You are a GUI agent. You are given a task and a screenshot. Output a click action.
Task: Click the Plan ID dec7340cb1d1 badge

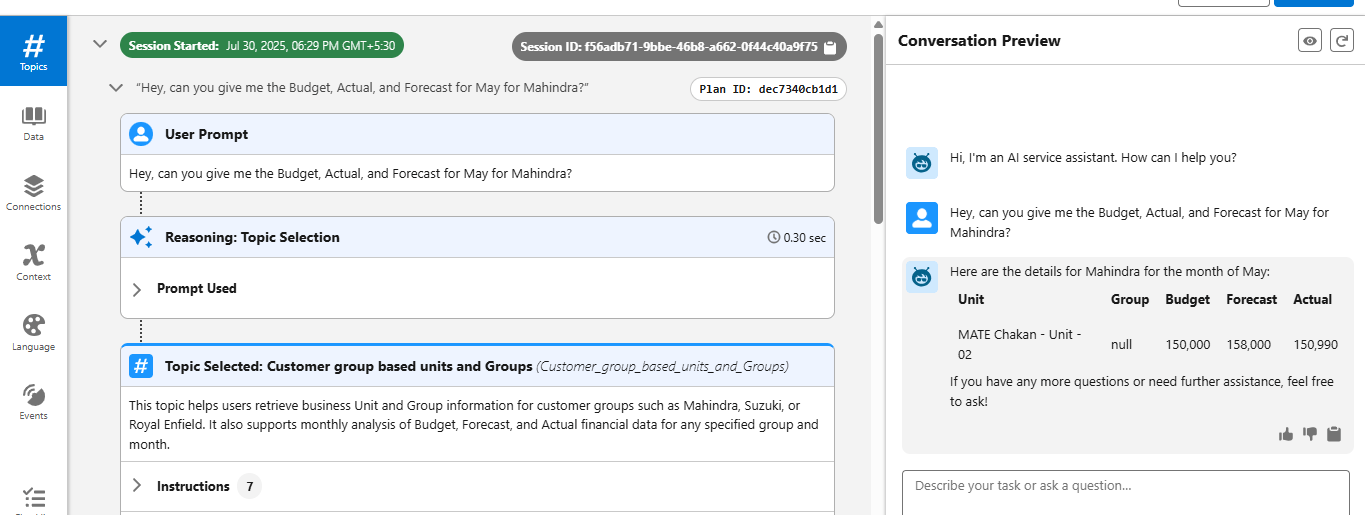[x=768, y=89]
